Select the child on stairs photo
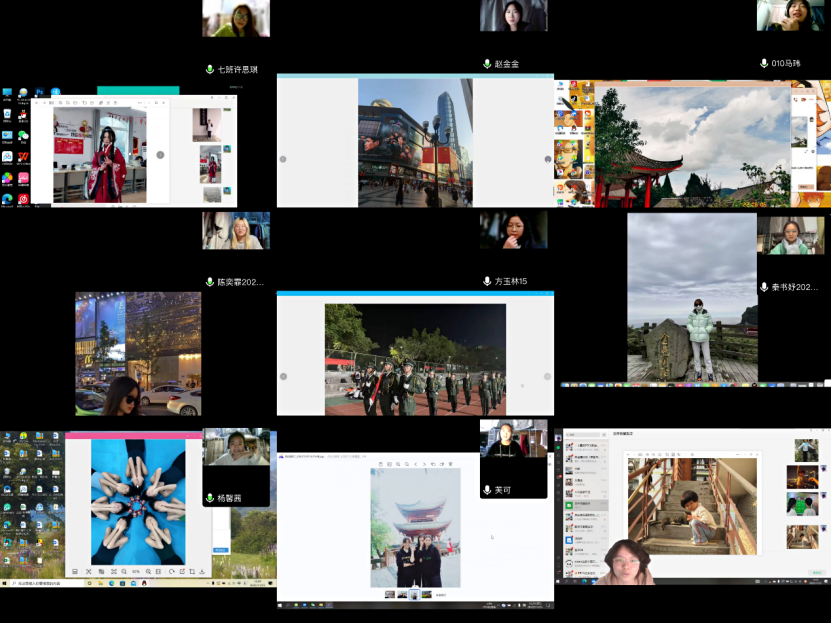 [x=692, y=505]
